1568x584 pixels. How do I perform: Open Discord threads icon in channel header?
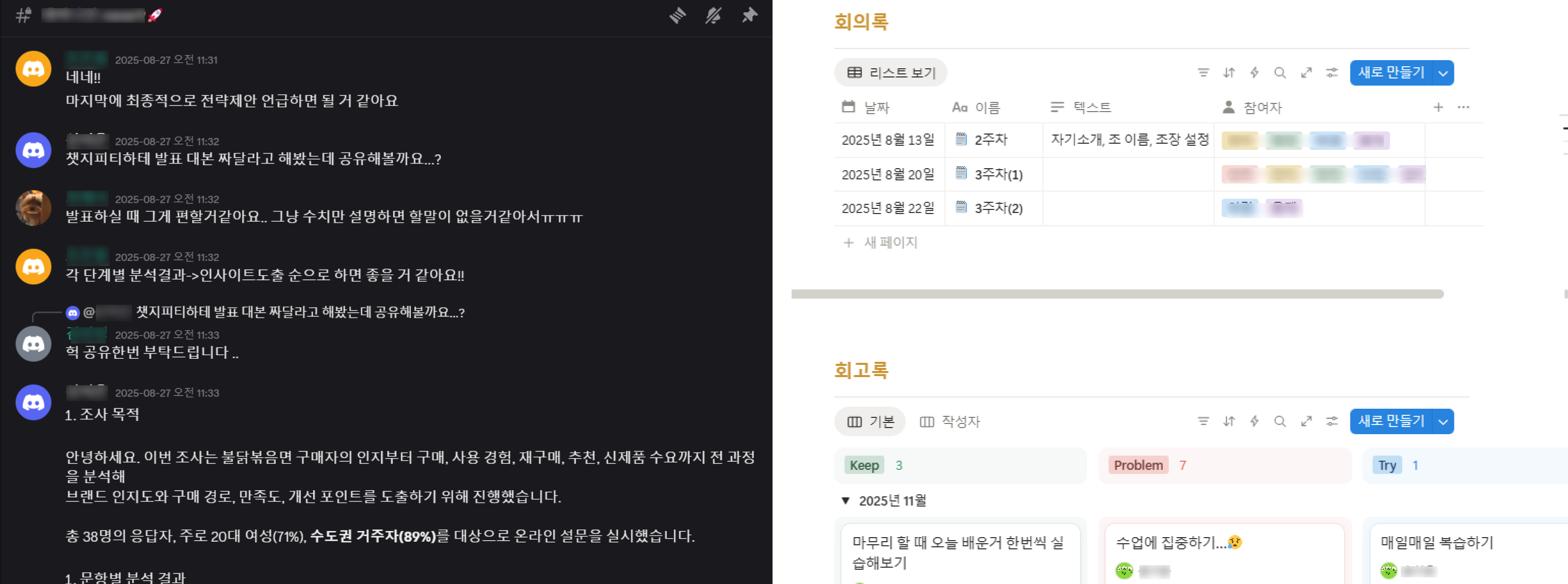point(677,15)
